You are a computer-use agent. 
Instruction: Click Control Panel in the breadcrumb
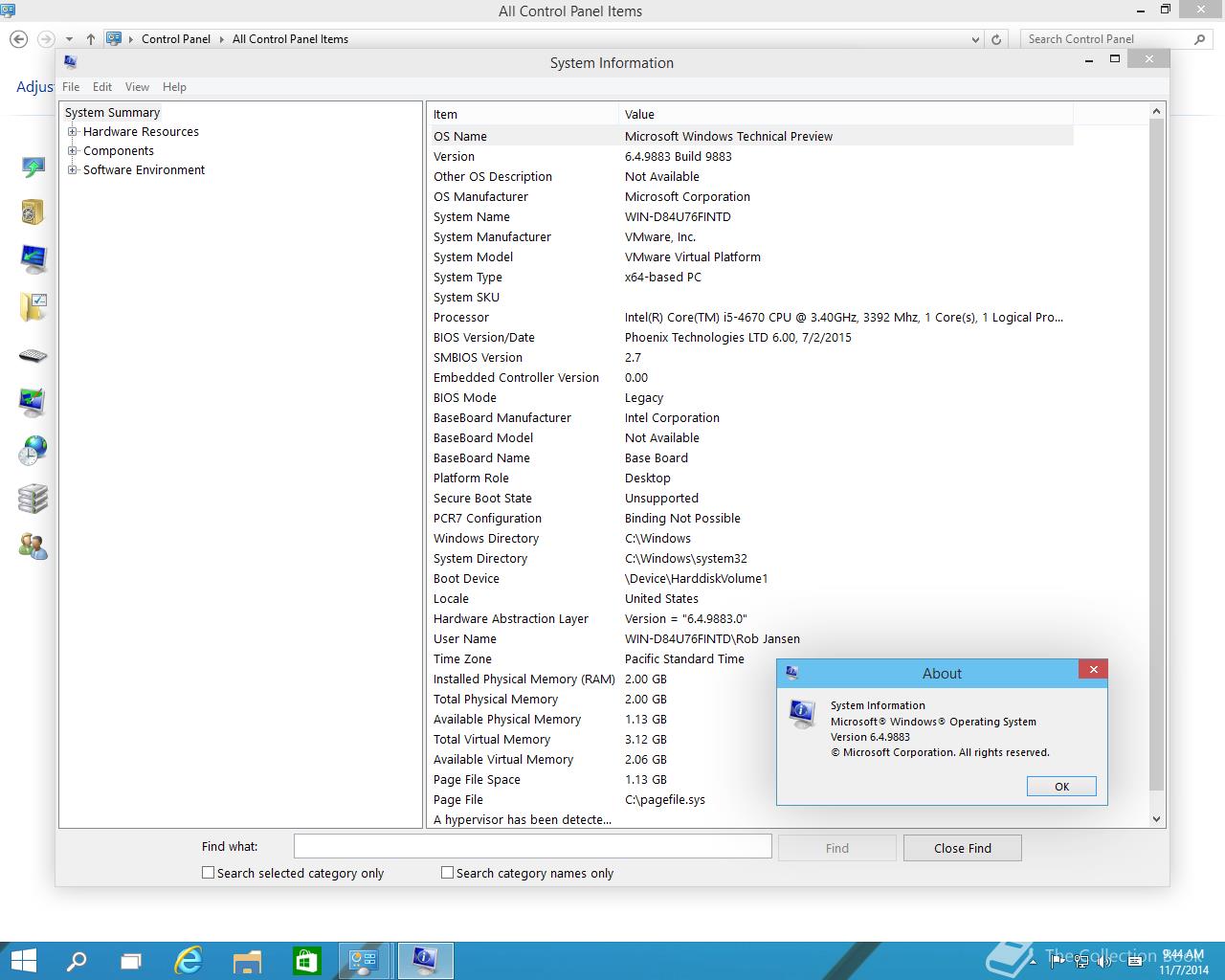pos(176,39)
